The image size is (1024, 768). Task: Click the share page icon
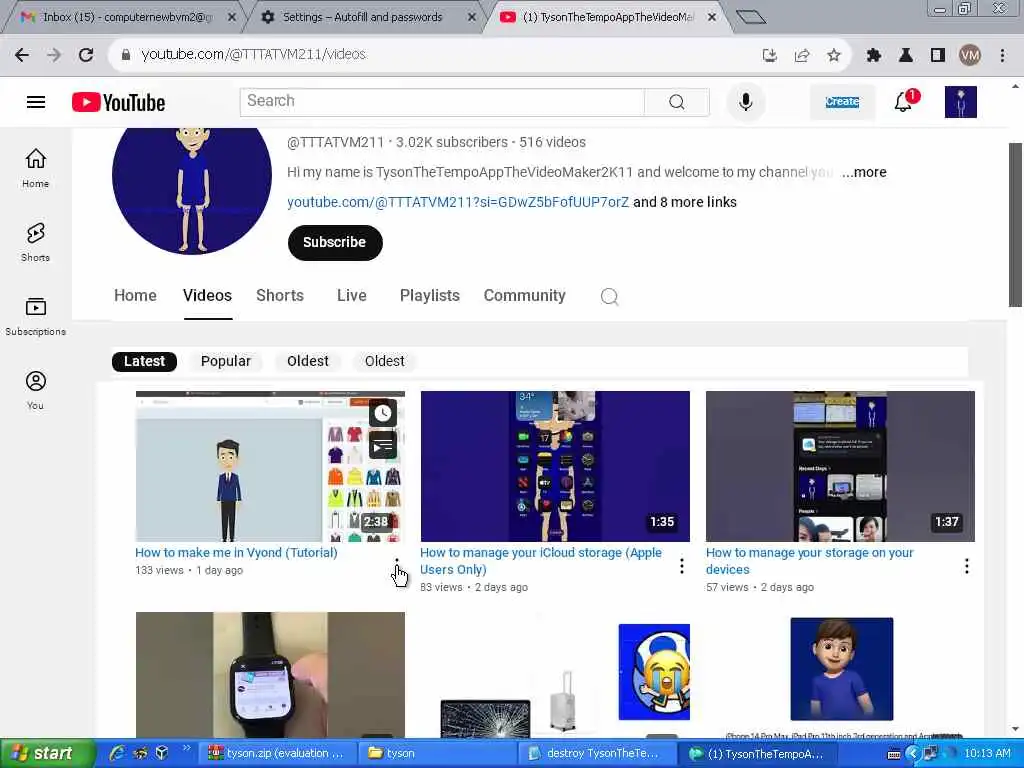tap(802, 55)
